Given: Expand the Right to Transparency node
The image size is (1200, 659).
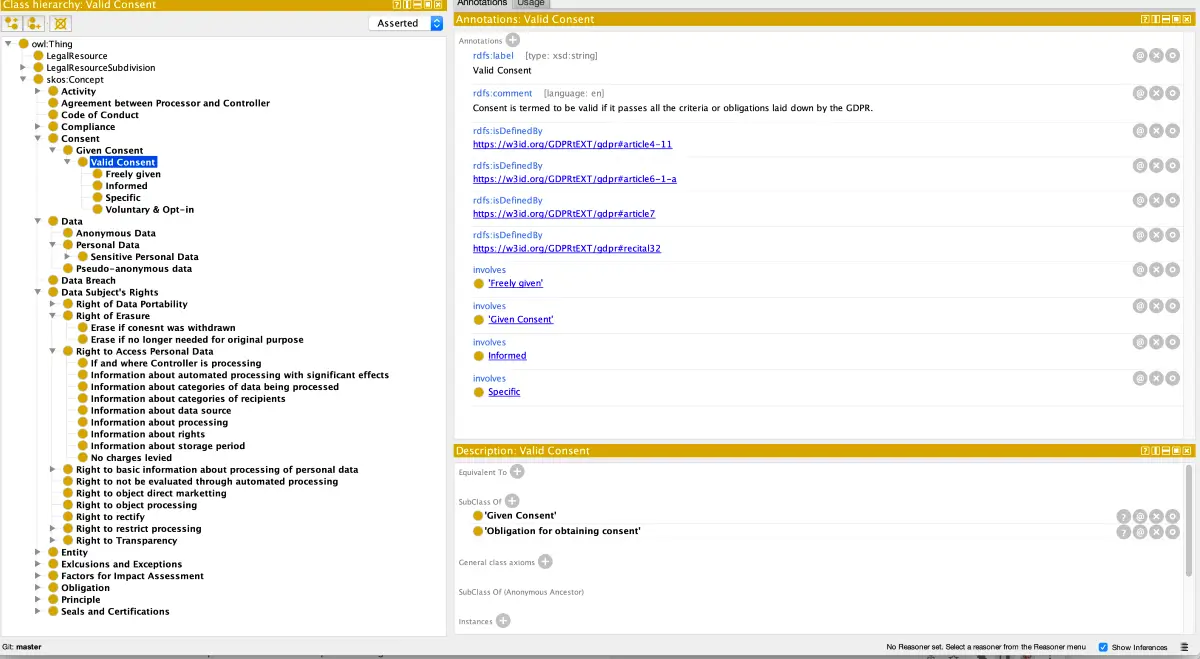Looking at the screenshot, I should coord(53,541).
